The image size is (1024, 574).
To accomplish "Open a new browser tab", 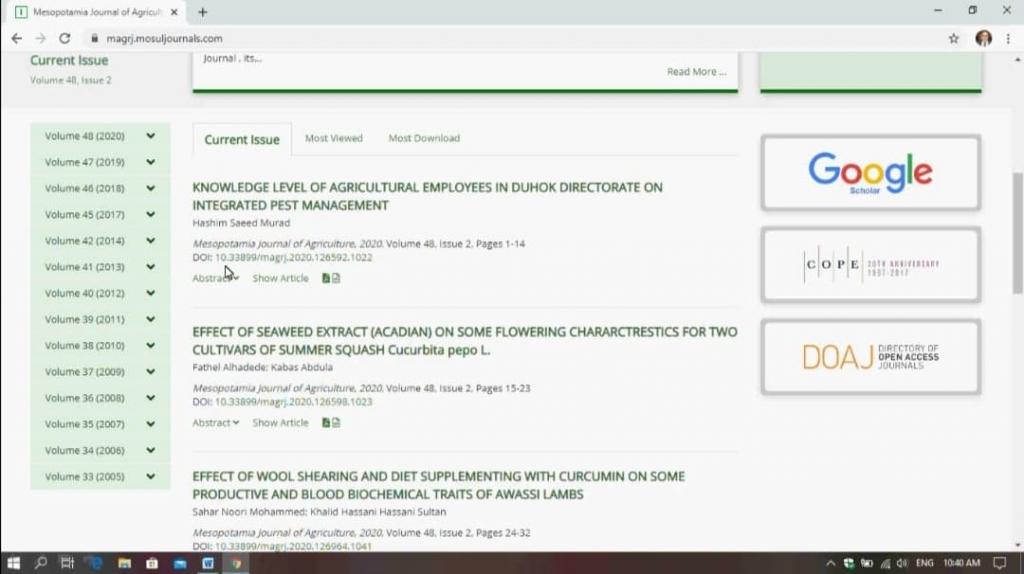I will (203, 12).
